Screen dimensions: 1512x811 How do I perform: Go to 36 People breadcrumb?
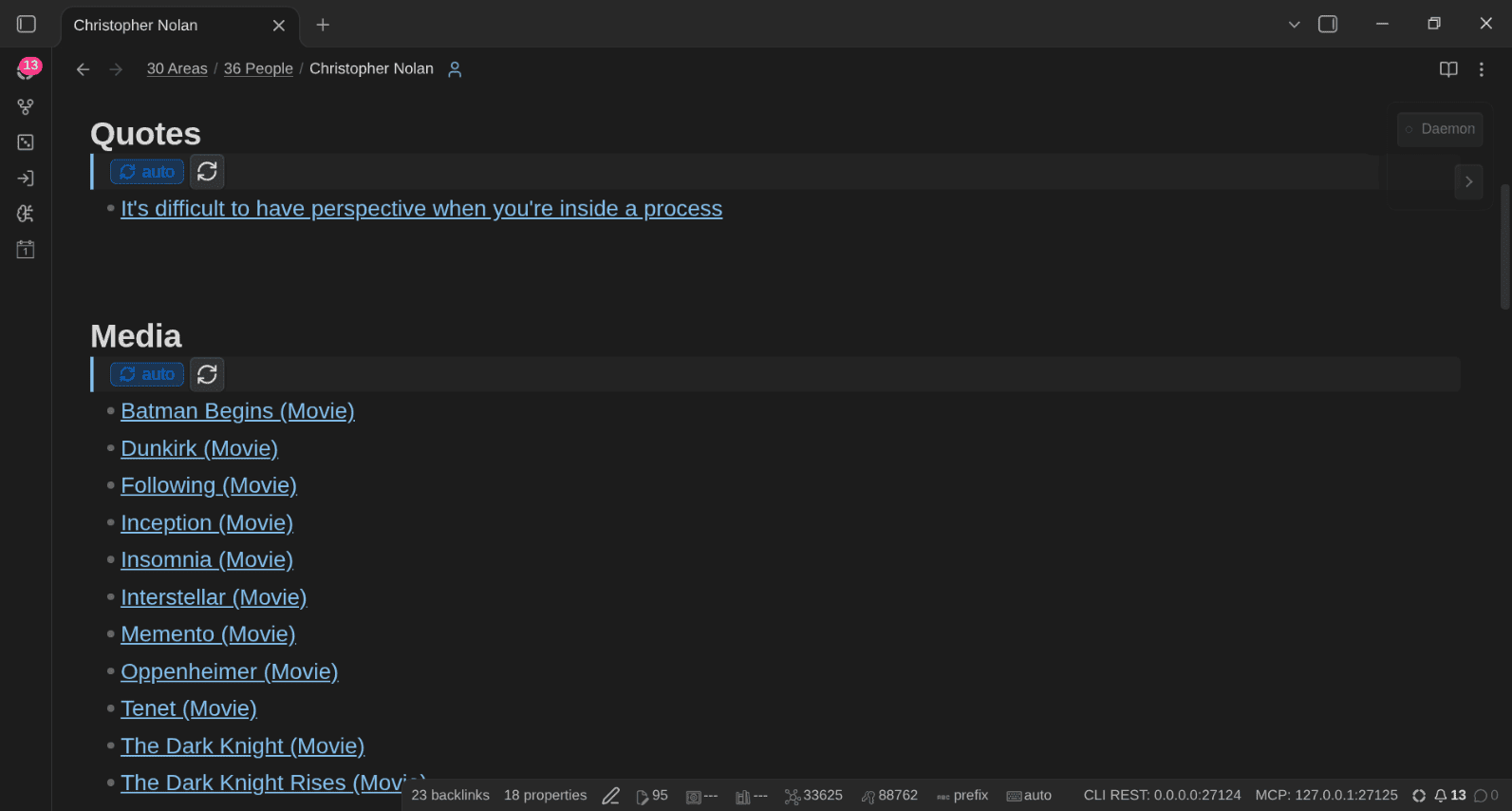pos(258,68)
